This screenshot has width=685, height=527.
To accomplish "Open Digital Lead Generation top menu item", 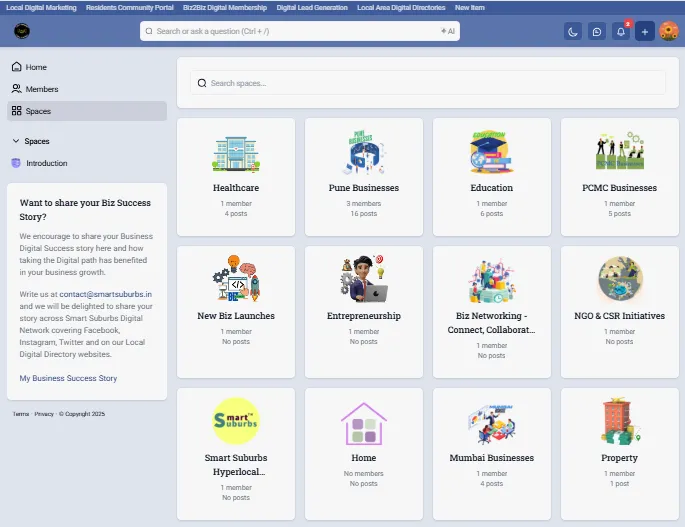I will click(x=312, y=7).
